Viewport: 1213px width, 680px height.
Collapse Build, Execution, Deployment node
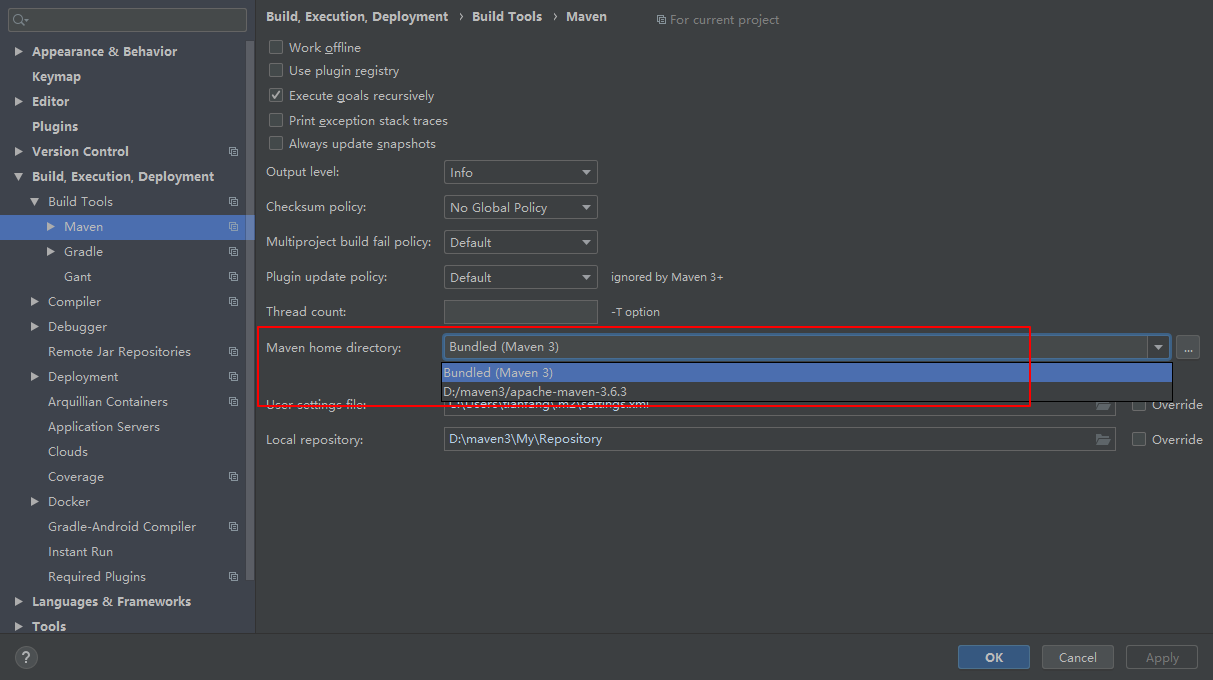coord(18,177)
